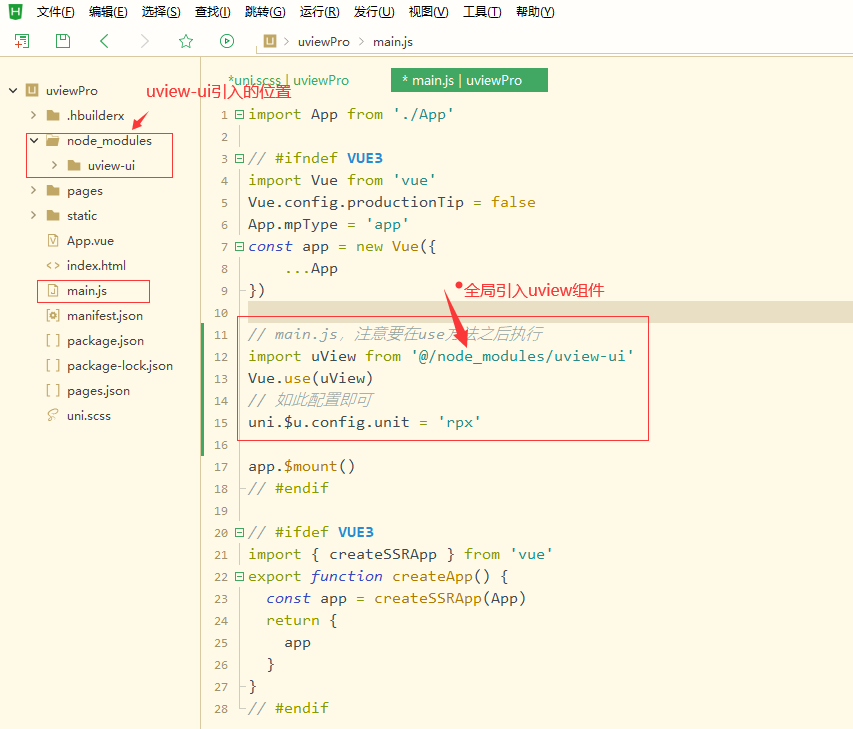The height and width of the screenshot is (729, 853).
Task: Place cursor on line 13 Vue.use(uView)
Action: click(x=310, y=379)
